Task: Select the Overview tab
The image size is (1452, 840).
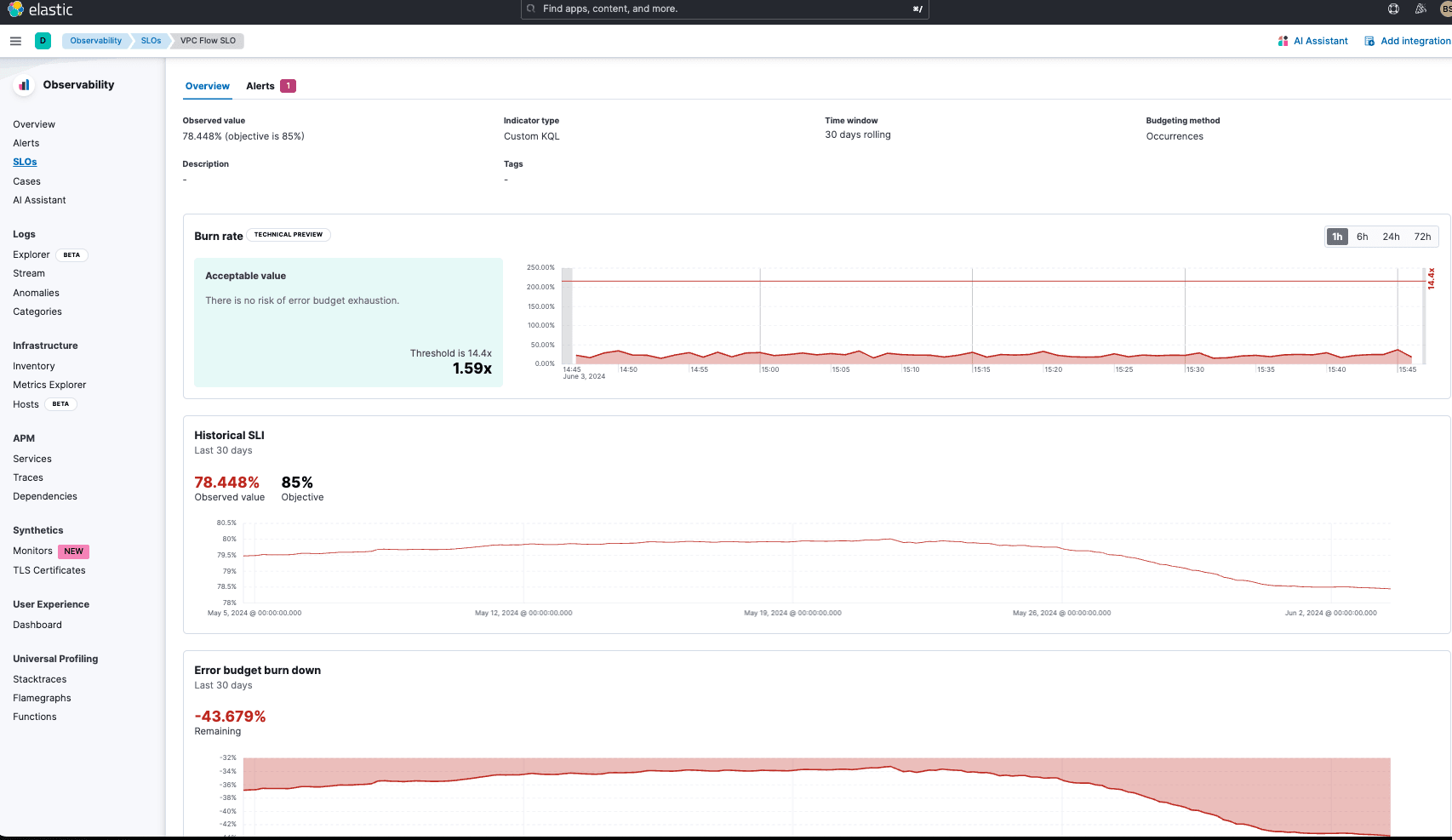Action: (207, 85)
